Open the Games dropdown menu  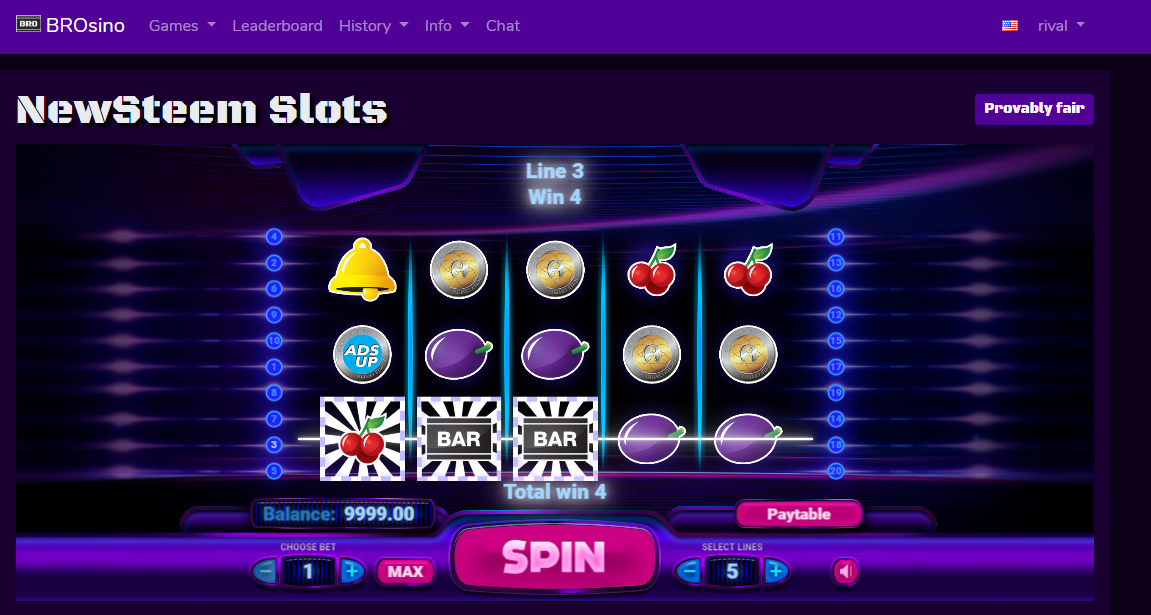click(182, 26)
